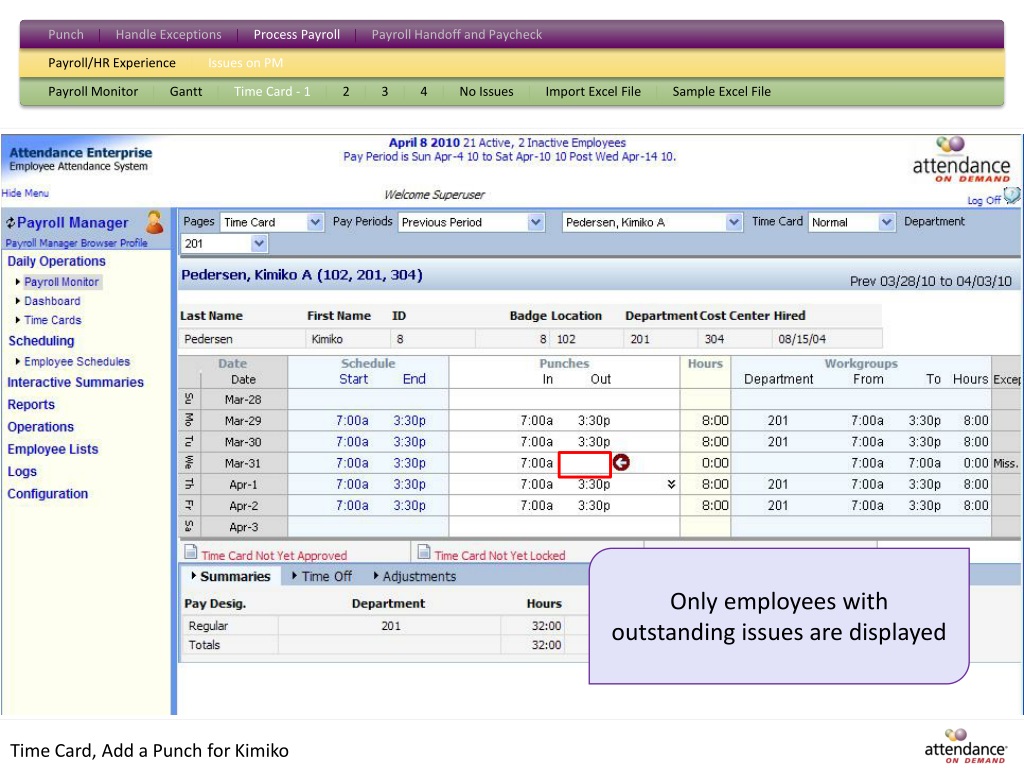
Task: Select Process Payroll tab
Action: [x=296, y=35]
